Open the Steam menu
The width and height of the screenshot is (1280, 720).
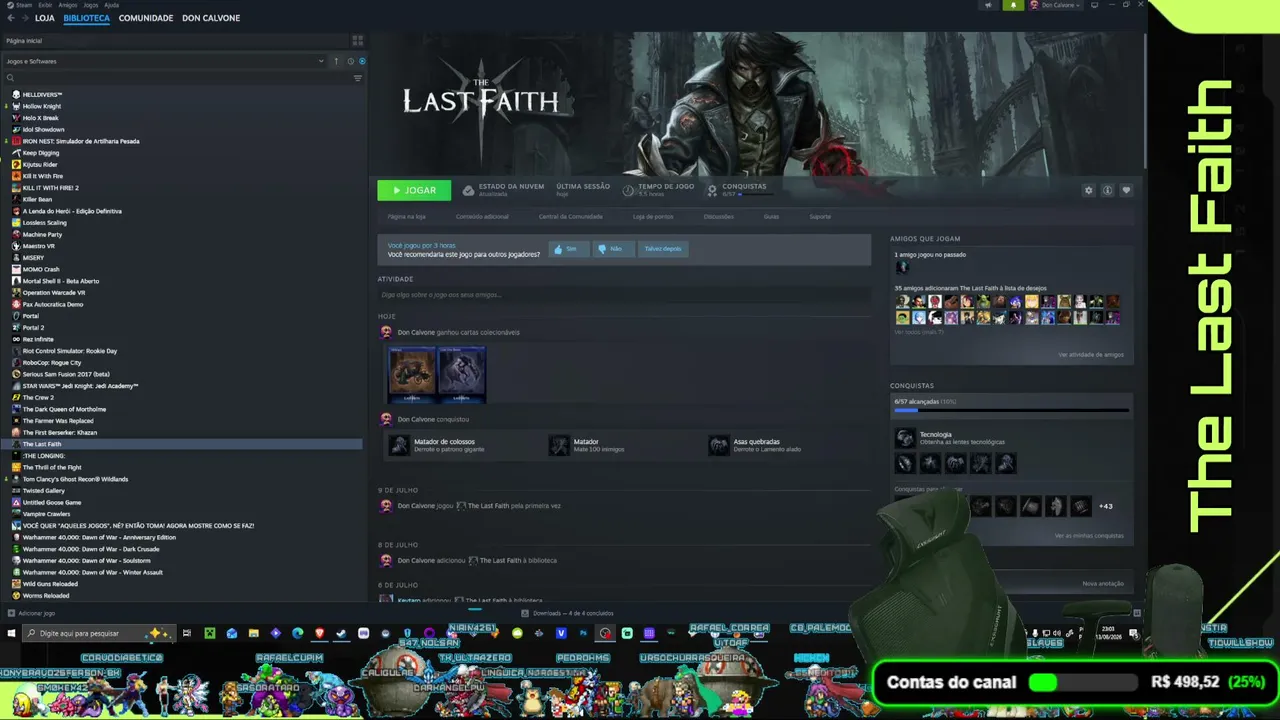24,5
